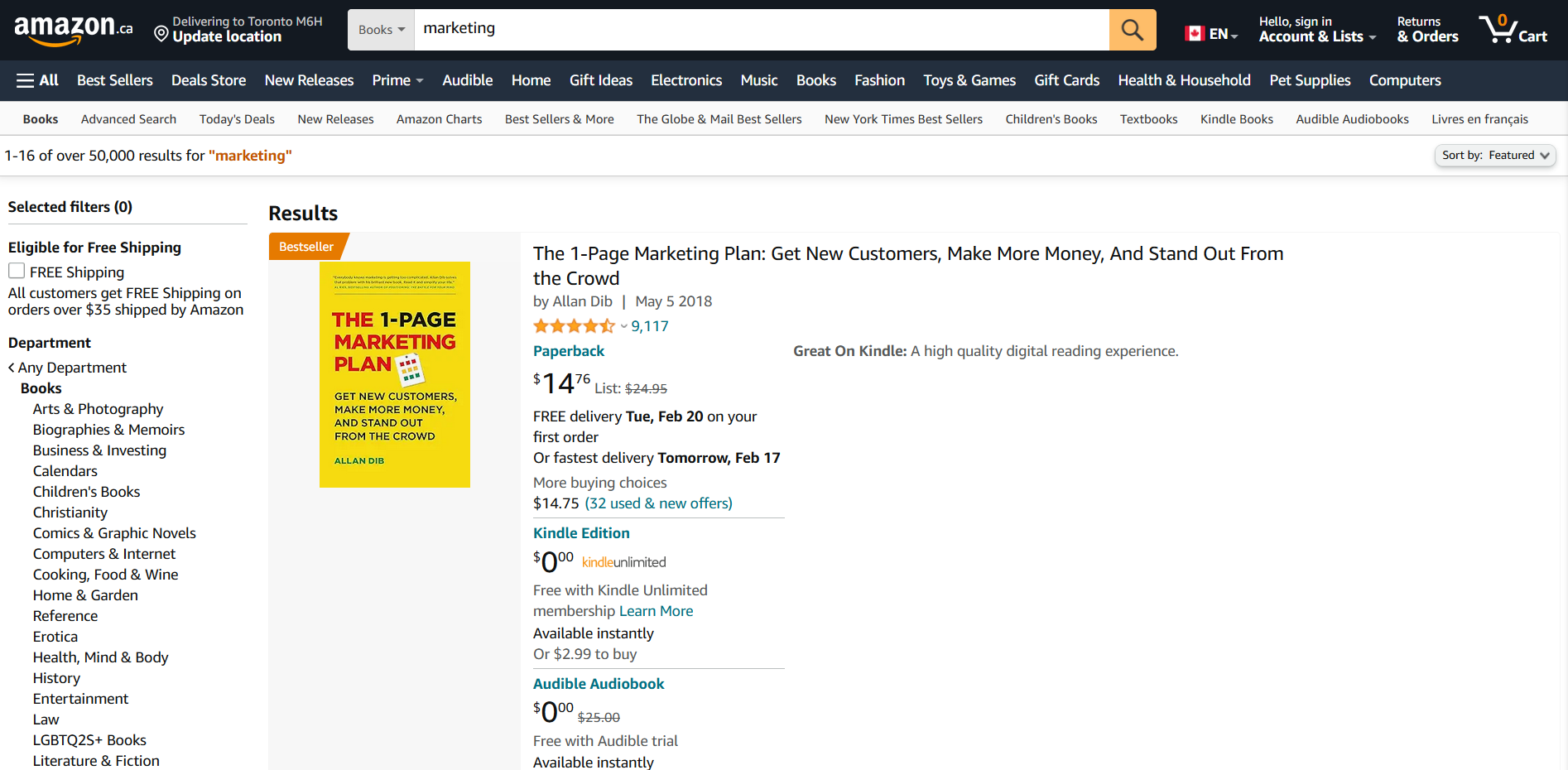Open Livres en français in subnav
This screenshot has height=770, width=1568.
click(1479, 119)
